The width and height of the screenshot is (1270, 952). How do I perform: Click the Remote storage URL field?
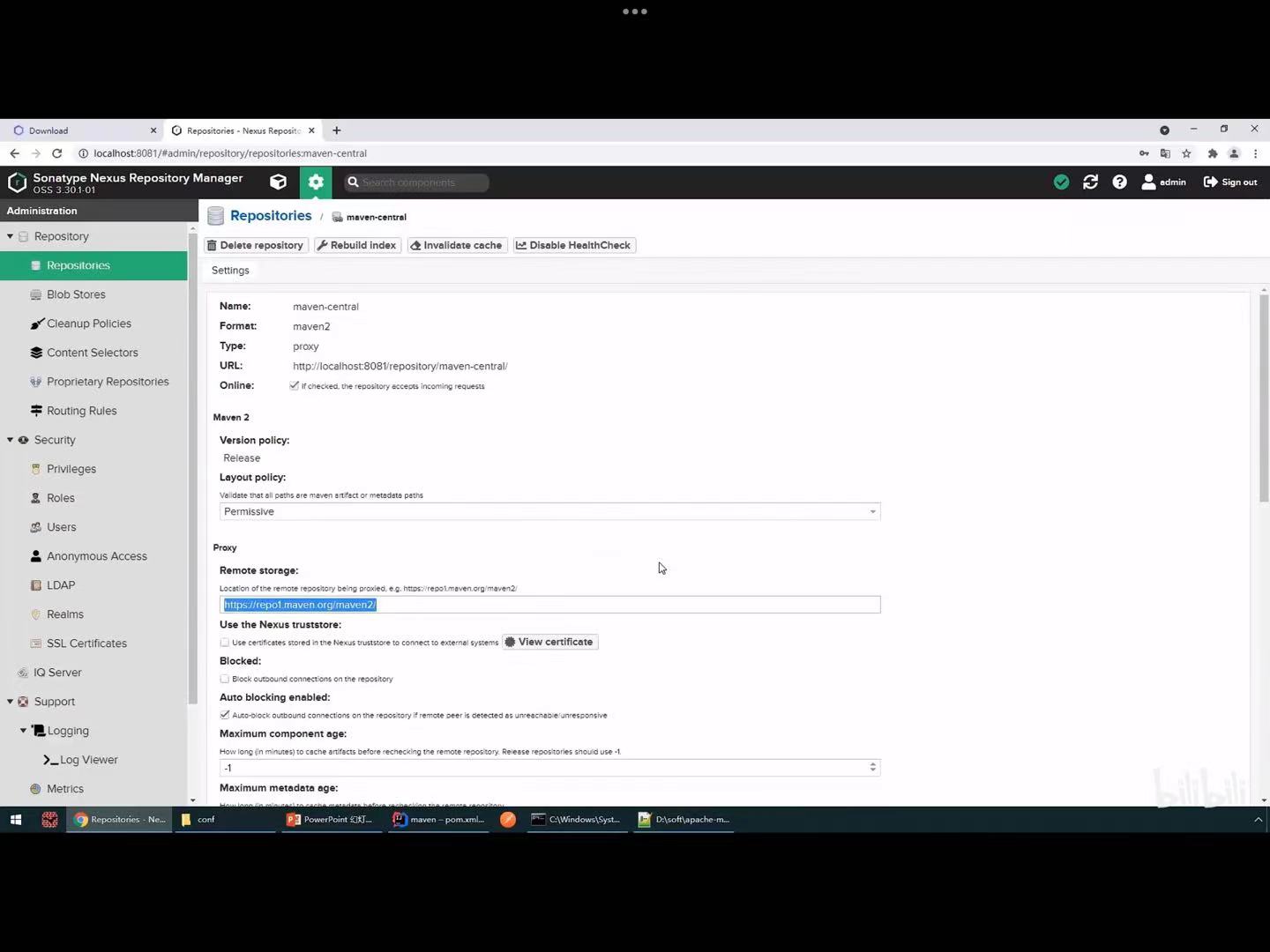click(549, 605)
